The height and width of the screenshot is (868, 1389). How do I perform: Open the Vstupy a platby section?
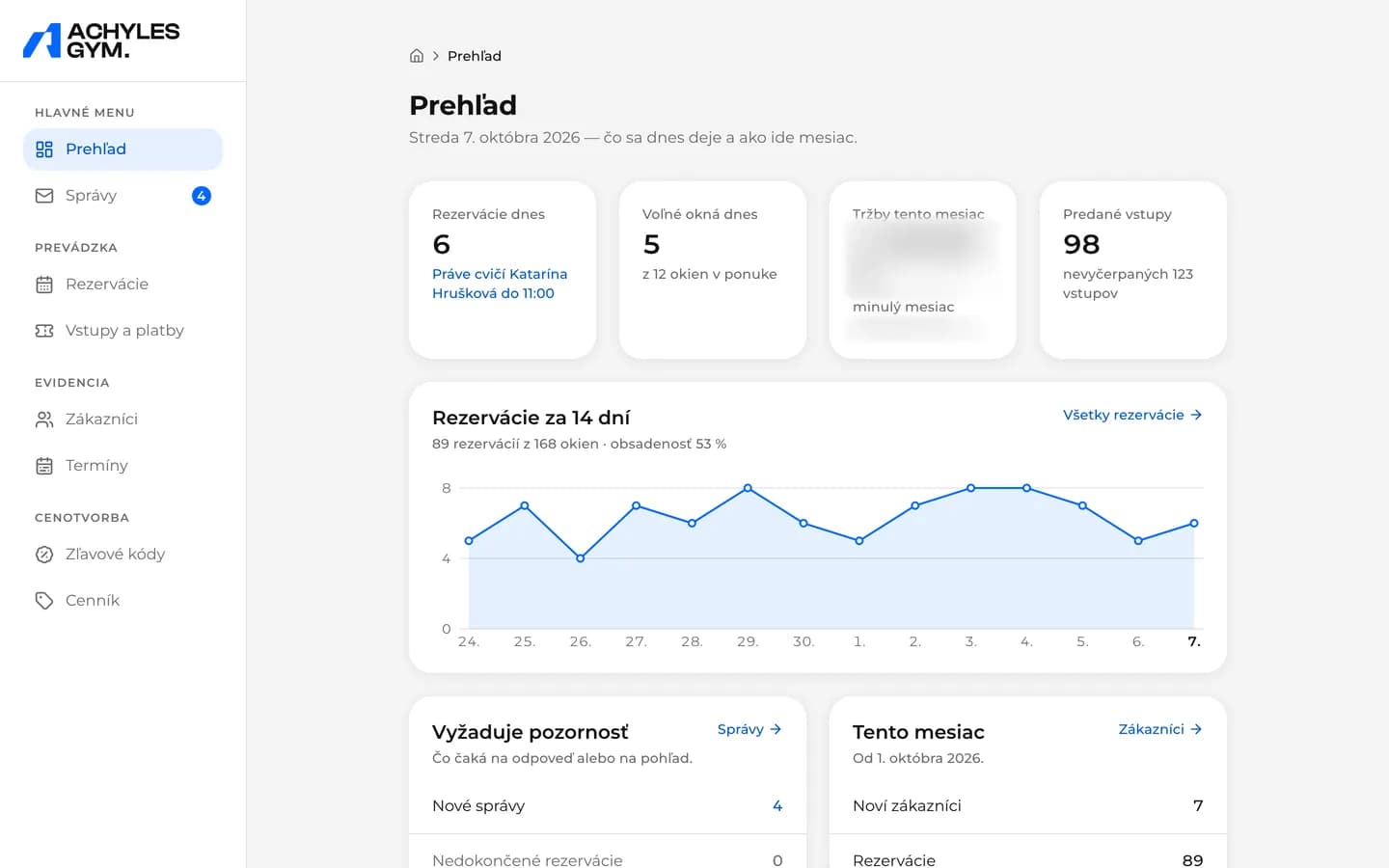click(x=123, y=331)
